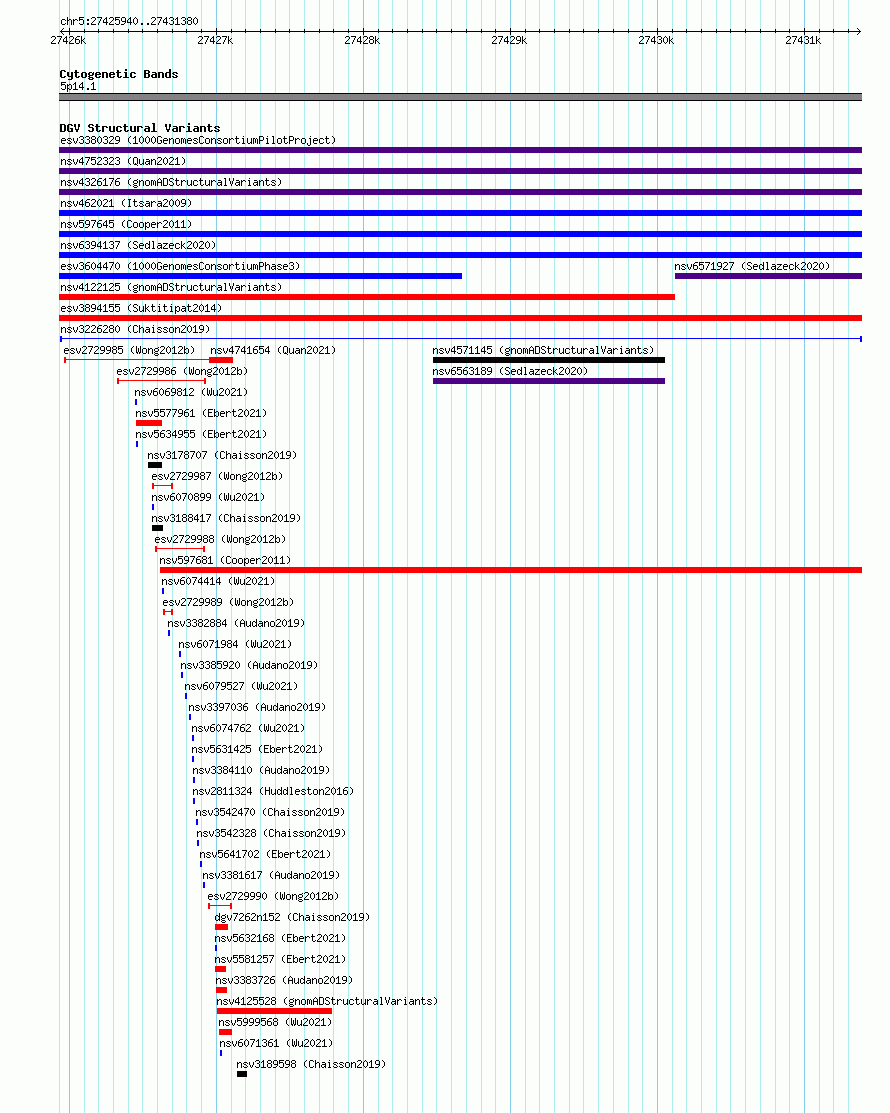The width and height of the screenshot is (890, 1113).
Task: Click nsv6069812 (Wu2021) label
Action: tap(191, 393)
